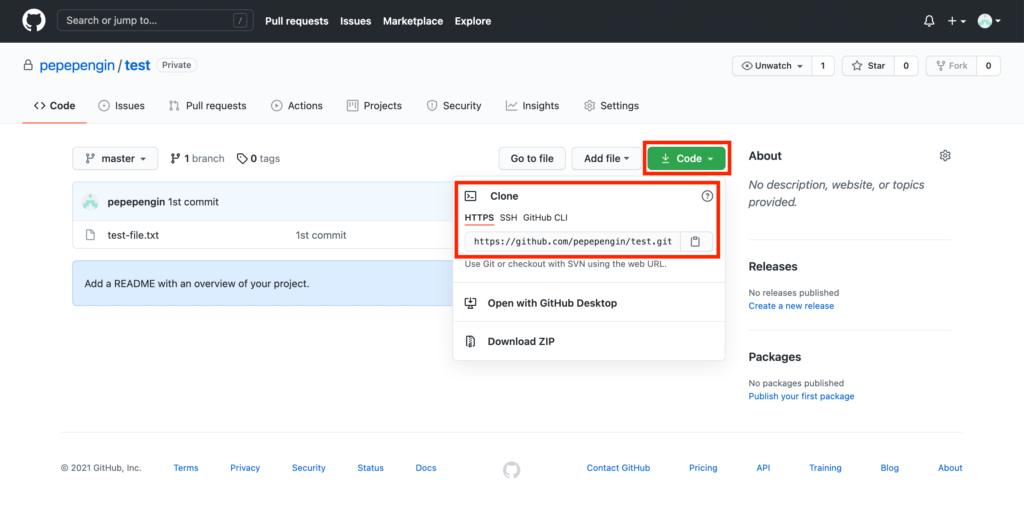Screen dimensions: 1024x528
Task: Open the Training footer link
Action: pyautogui.click(x=825, y=468)
